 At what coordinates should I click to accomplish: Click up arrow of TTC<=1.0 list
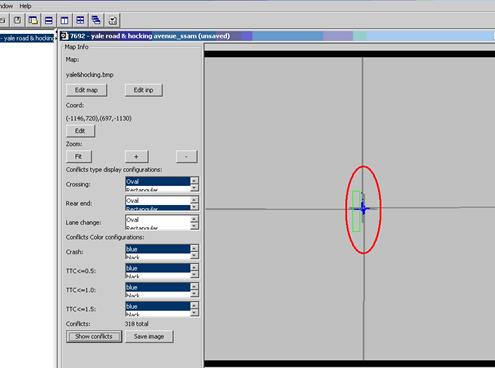[194, 286]
